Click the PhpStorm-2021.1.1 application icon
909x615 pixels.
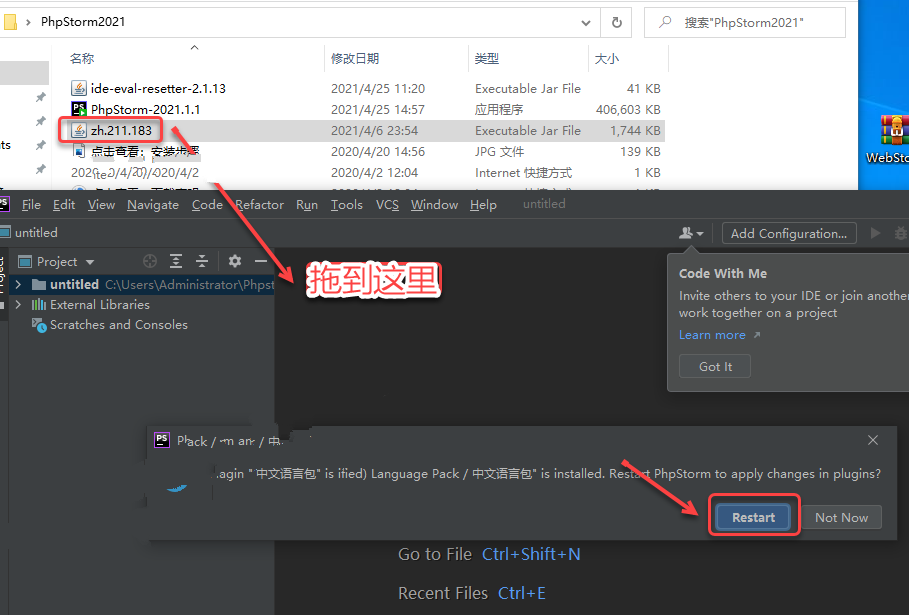point(79,109)
